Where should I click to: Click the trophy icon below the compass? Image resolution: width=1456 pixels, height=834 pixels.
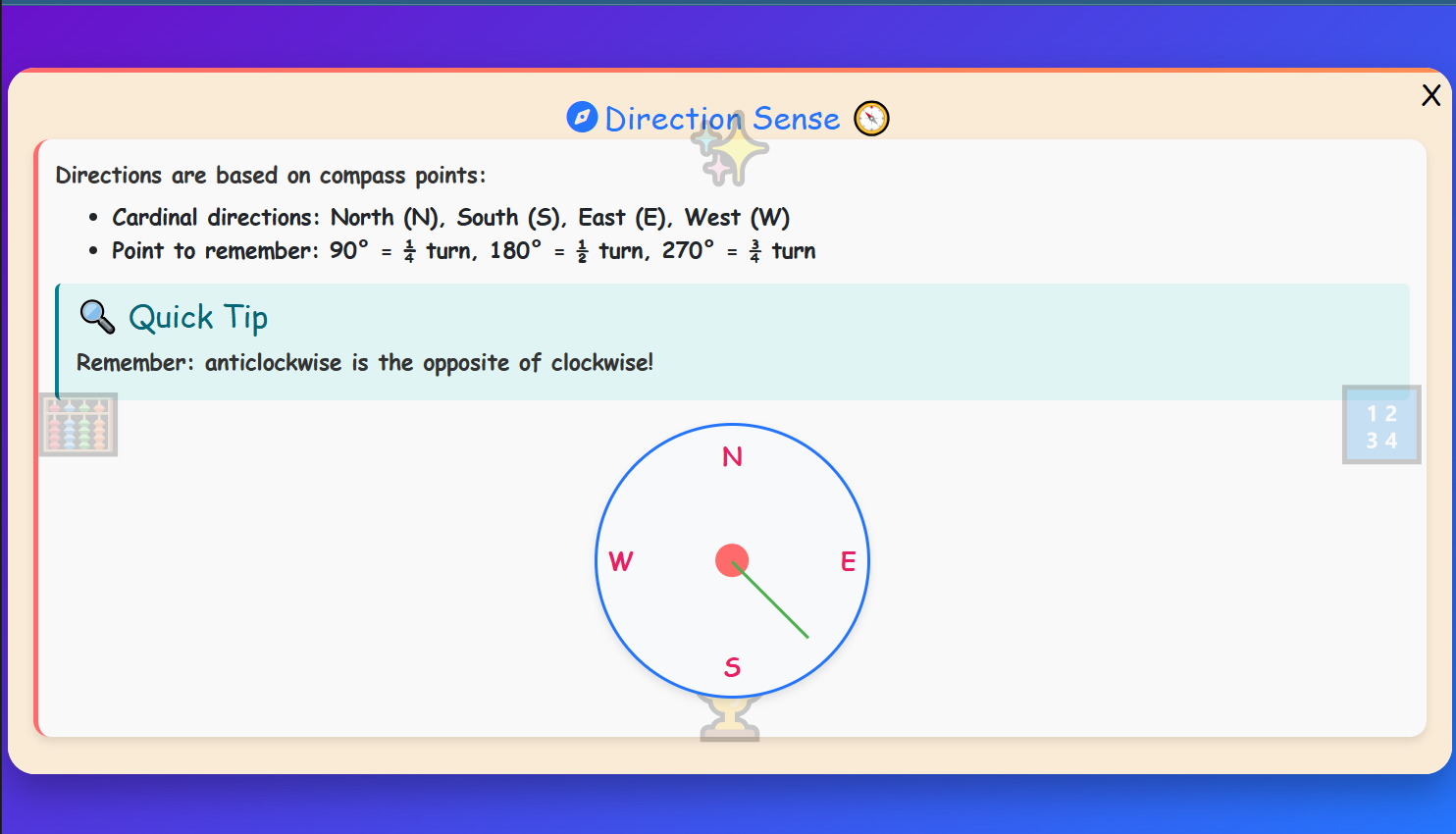pyautogui.click(x=730, y=718)
